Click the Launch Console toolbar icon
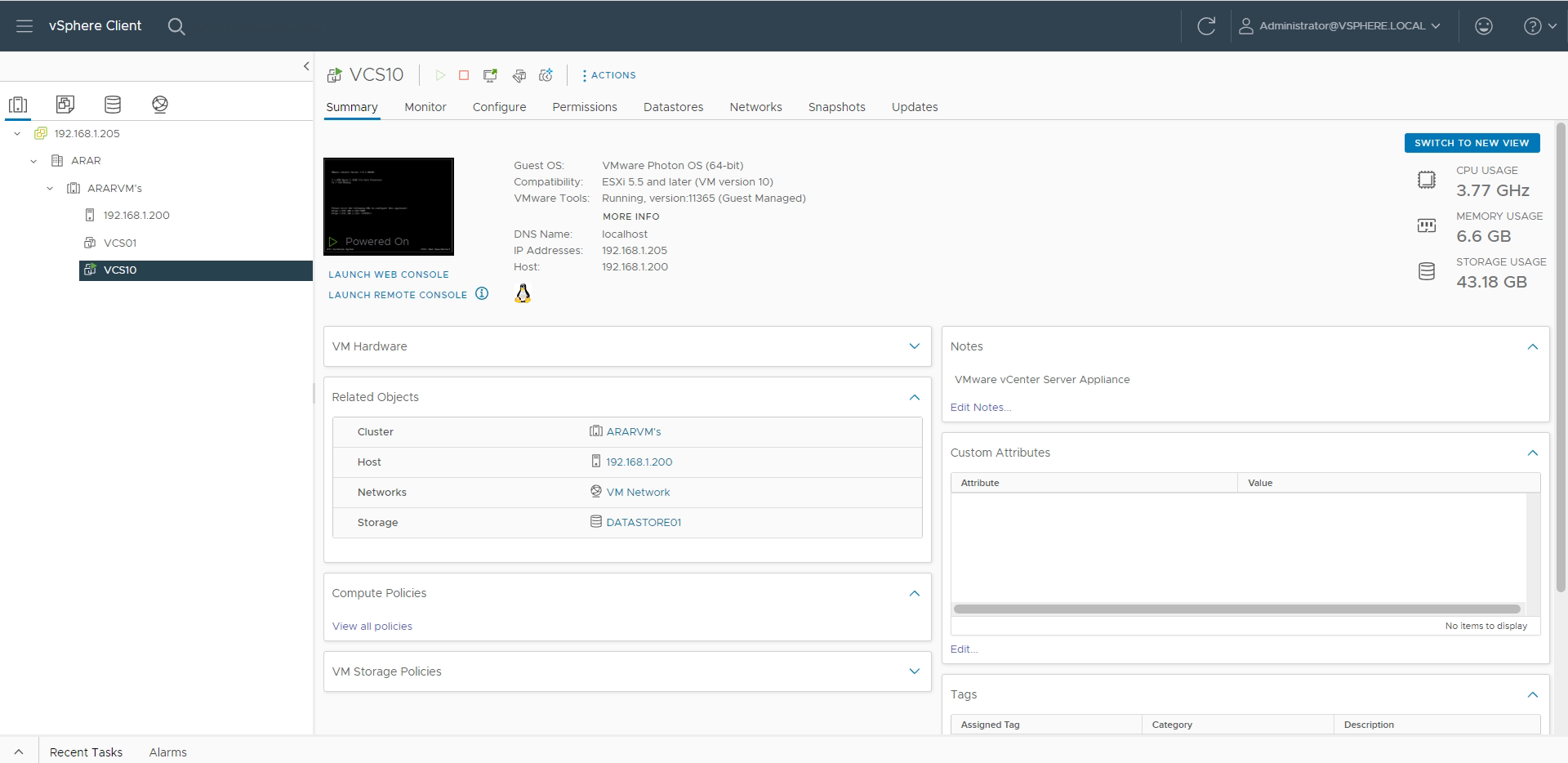 (490, 75)
